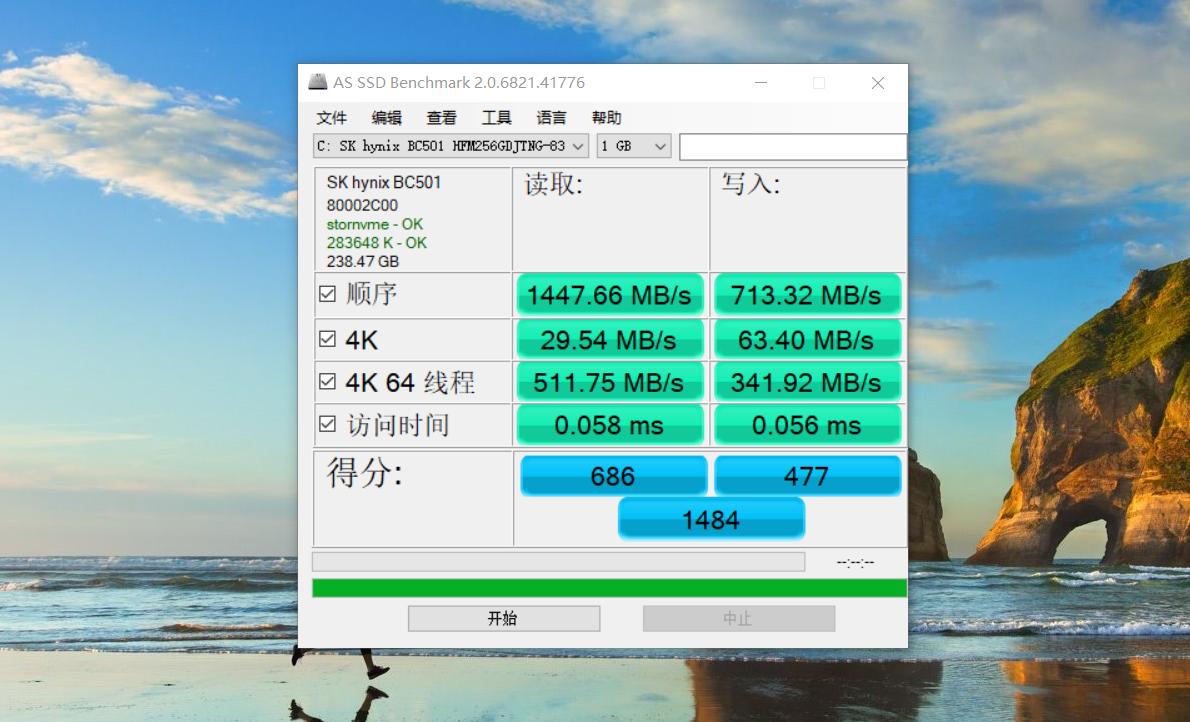
Task: Uncheck the 4K test checkbox
Action: (327, 339)
